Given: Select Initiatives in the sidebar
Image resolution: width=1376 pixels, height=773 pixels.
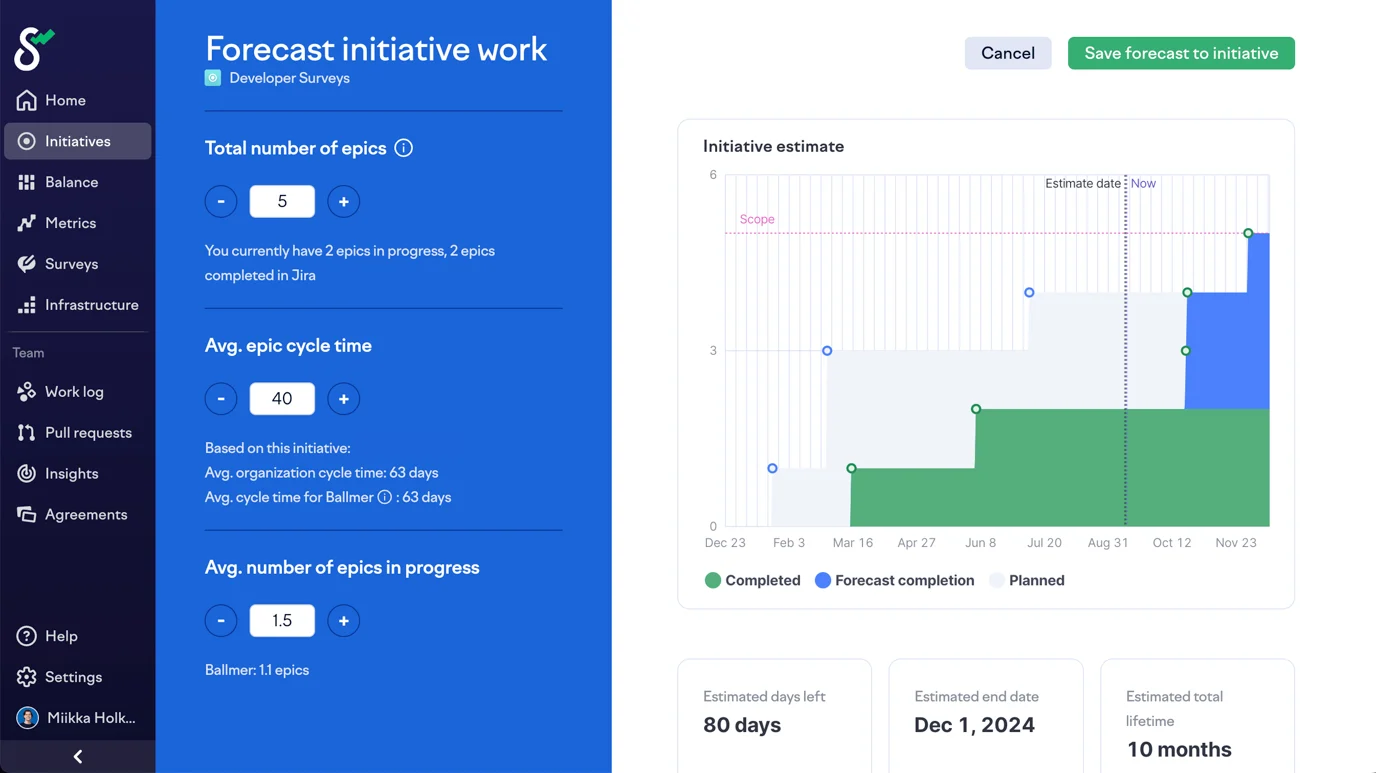Looking at the screenshot, I should pyautogui.click(x=76, y=141).
